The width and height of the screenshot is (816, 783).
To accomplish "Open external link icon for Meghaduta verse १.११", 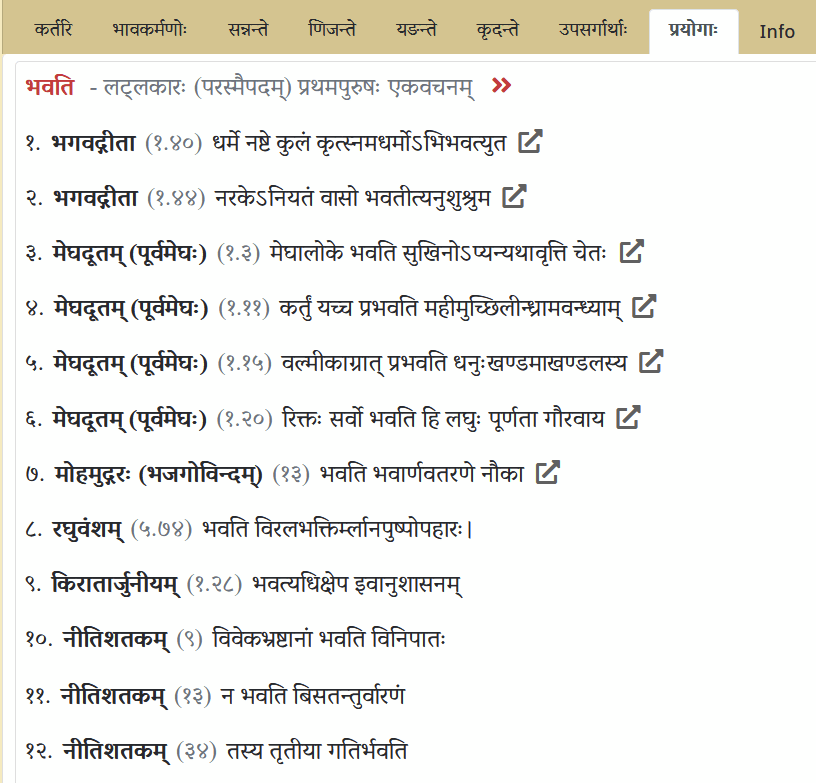I will pos(645,307).
